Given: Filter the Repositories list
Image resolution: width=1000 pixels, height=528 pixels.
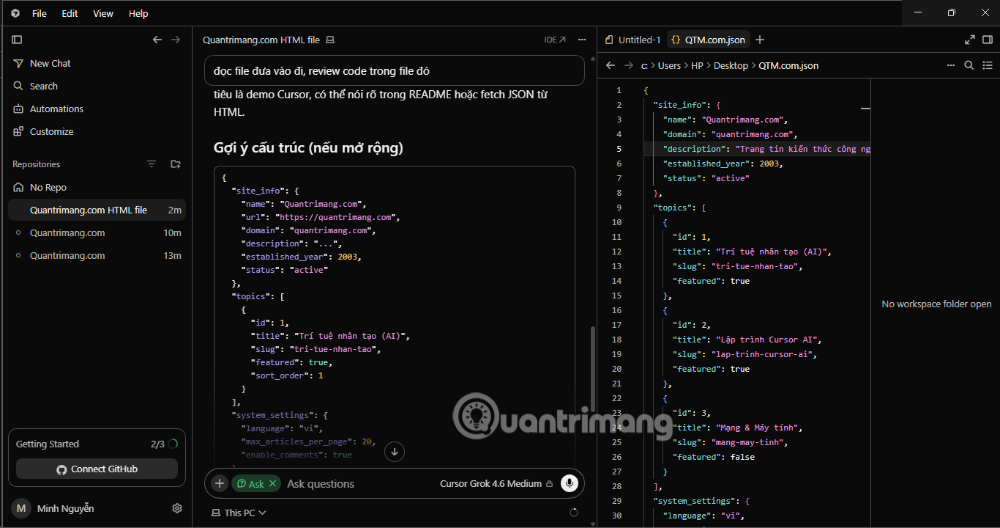Looking at the screenshot, I should pos(152,164).
